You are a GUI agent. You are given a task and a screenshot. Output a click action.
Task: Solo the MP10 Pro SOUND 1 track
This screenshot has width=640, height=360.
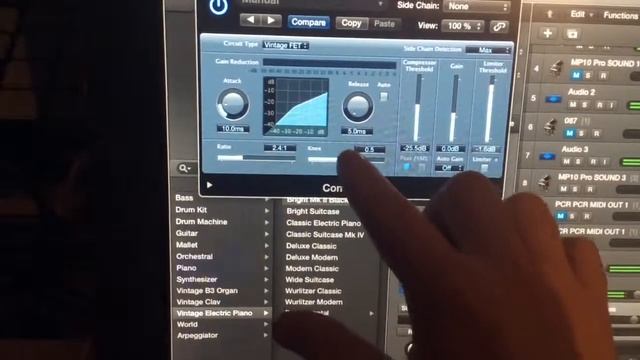tap(588, 76)
